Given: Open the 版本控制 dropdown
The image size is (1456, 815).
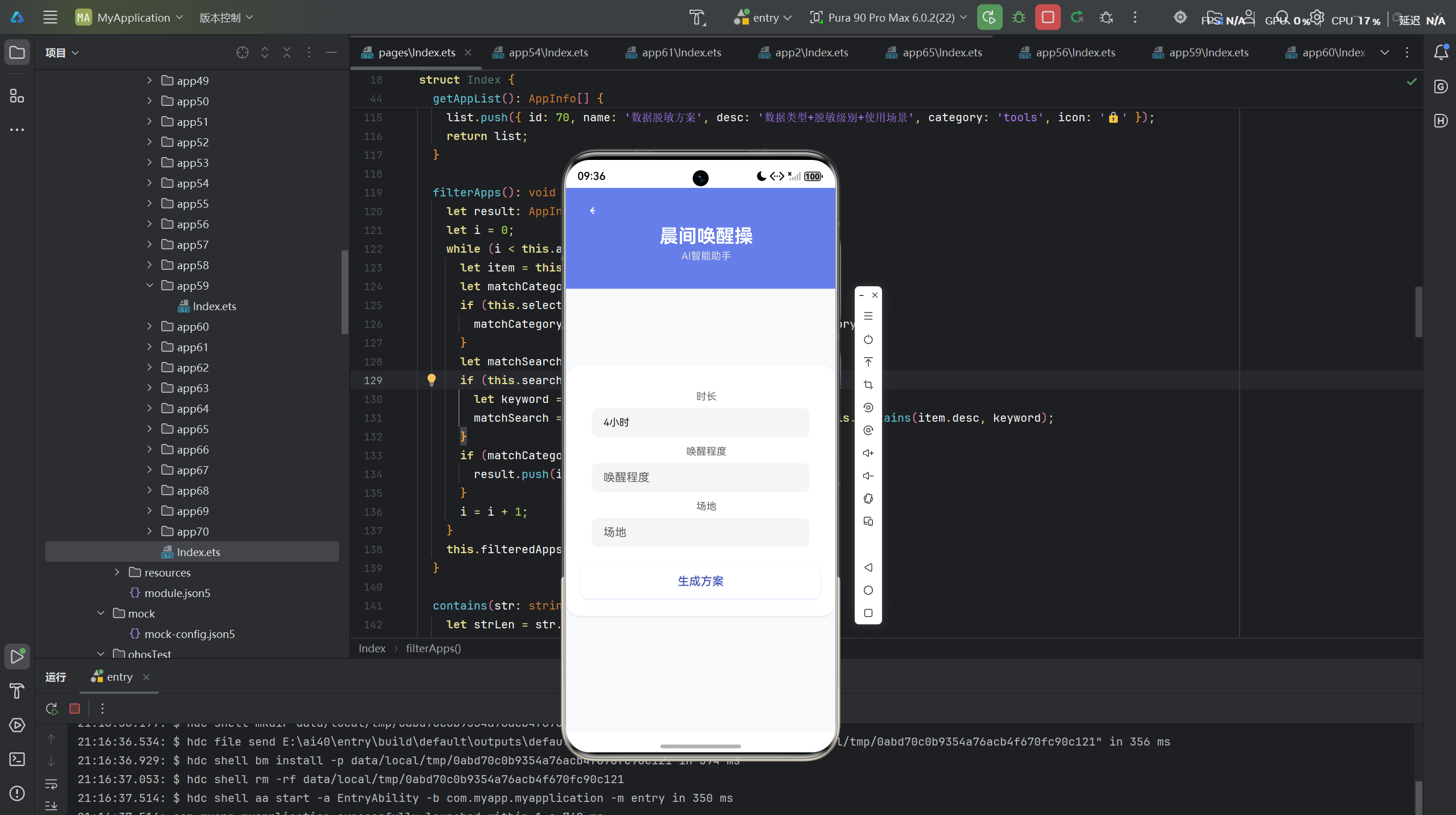Looking at the screenshot, I should 226,18.
